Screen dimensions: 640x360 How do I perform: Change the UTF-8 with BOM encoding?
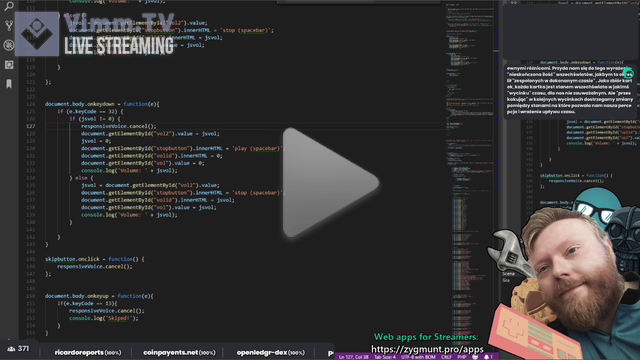point(418,357)
